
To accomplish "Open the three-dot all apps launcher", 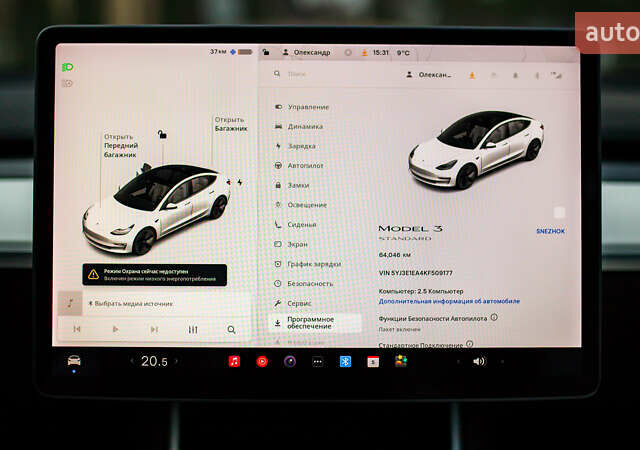I will point(317,361).
